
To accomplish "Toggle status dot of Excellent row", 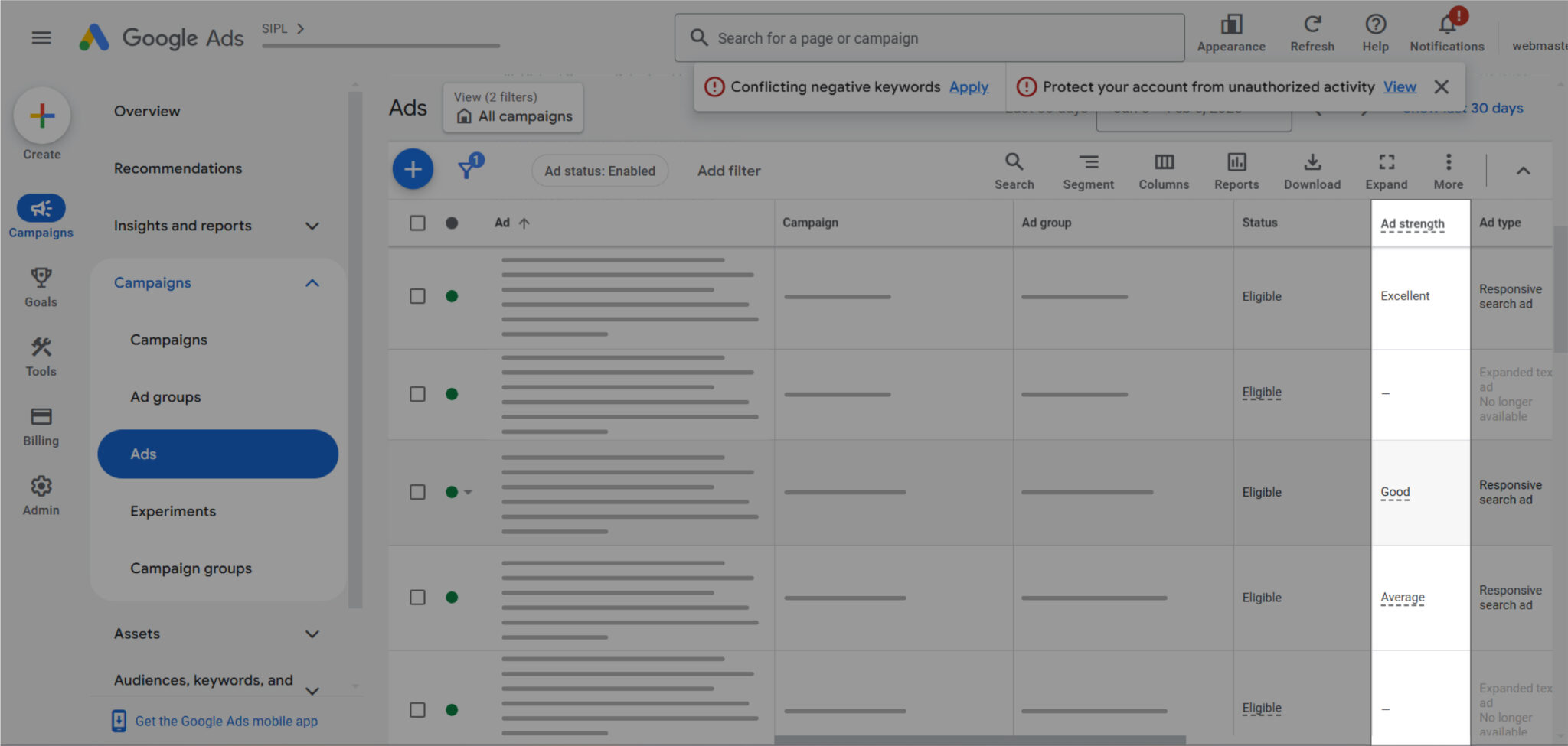I will pyautogui.click(x=452, y=296).
